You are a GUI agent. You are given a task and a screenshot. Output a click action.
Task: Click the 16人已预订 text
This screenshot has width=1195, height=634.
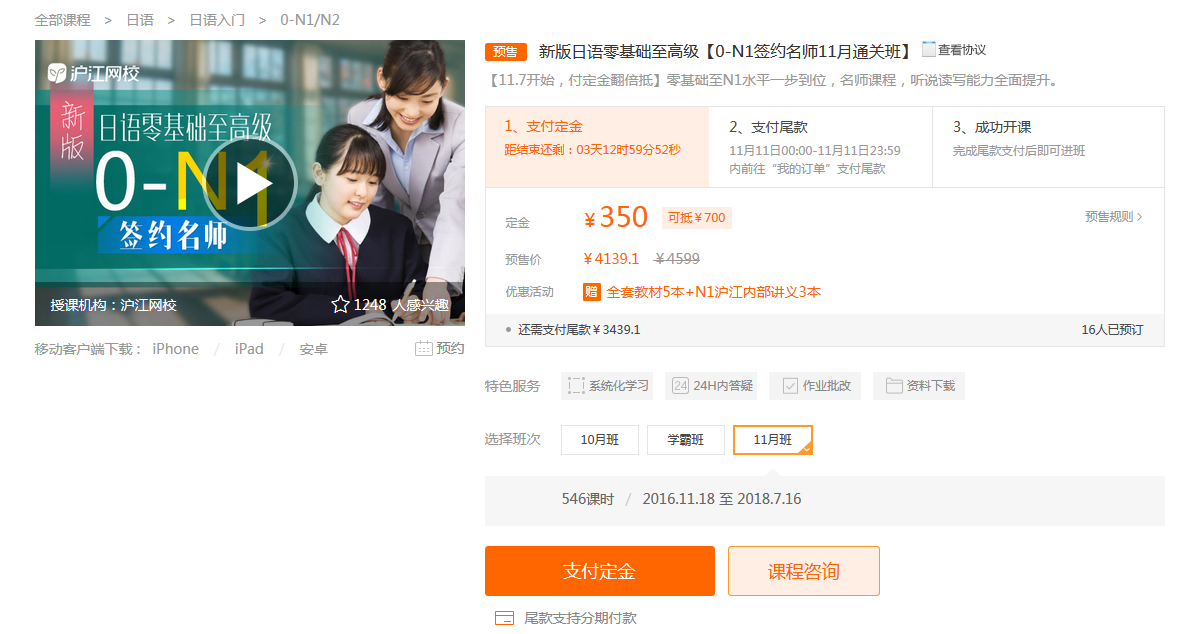coord(1112,329)
